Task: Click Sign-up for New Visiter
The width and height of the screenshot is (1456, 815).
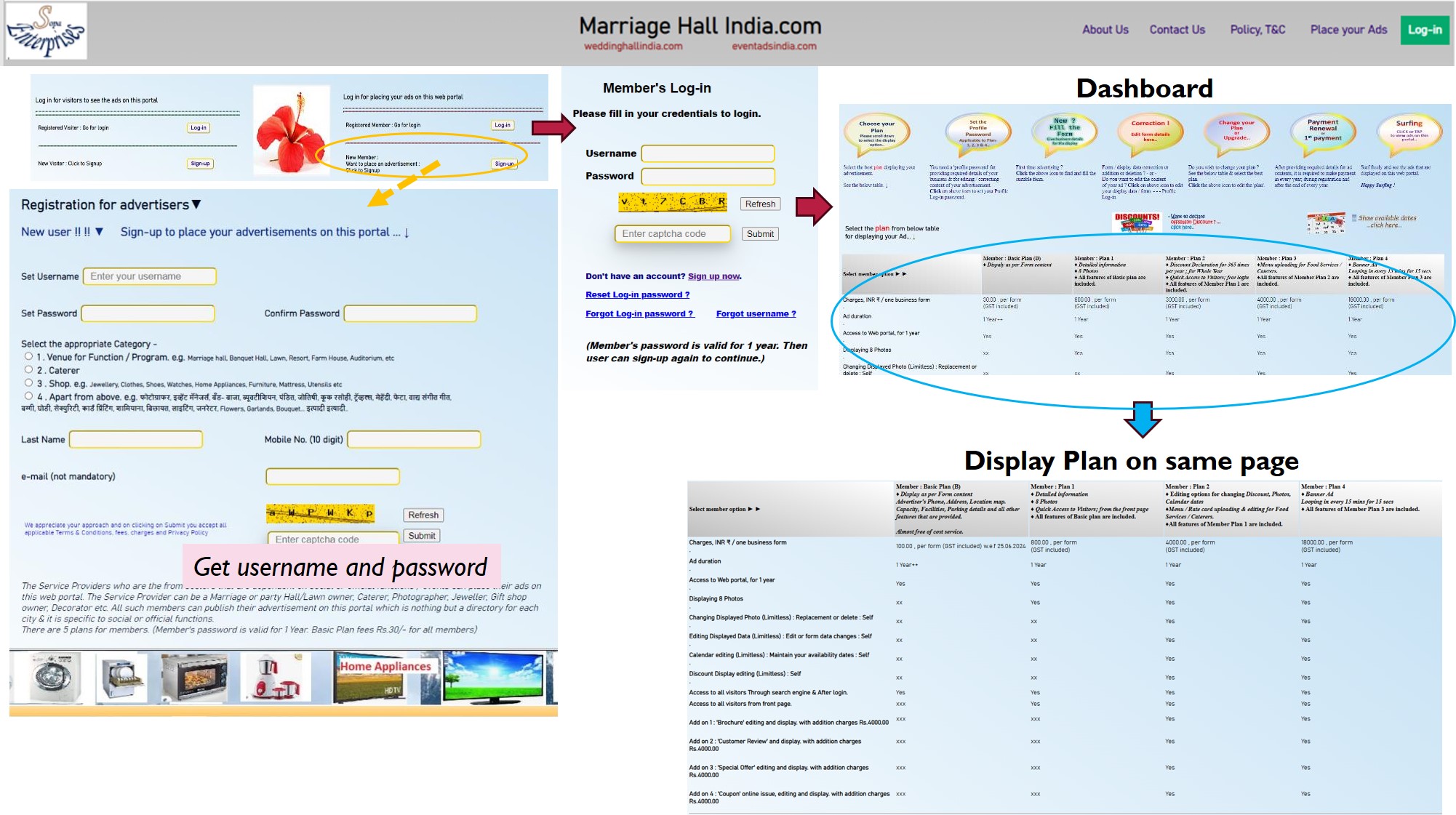Action: [x=200, y=164]
